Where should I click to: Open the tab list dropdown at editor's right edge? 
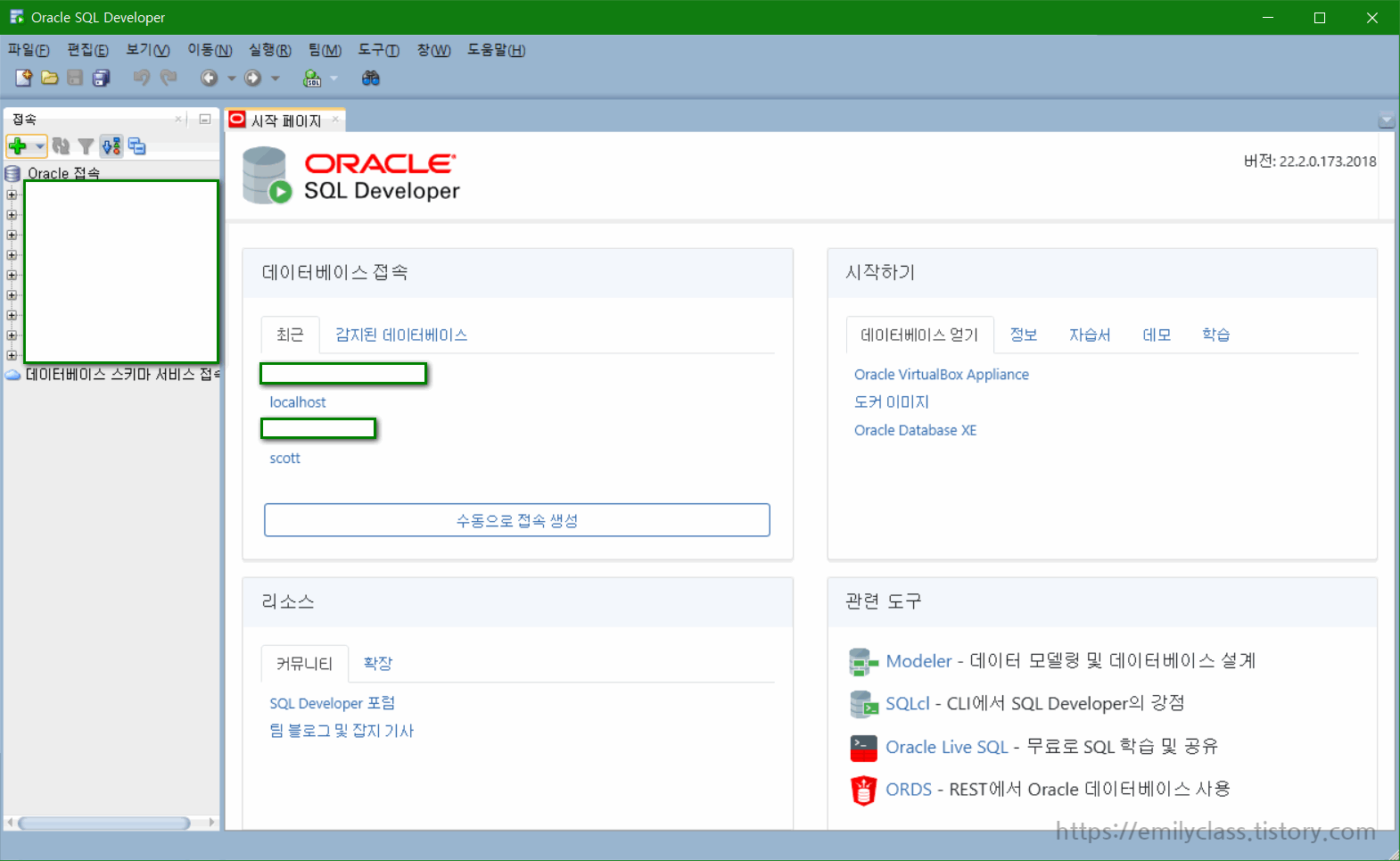coord(1386,120)
